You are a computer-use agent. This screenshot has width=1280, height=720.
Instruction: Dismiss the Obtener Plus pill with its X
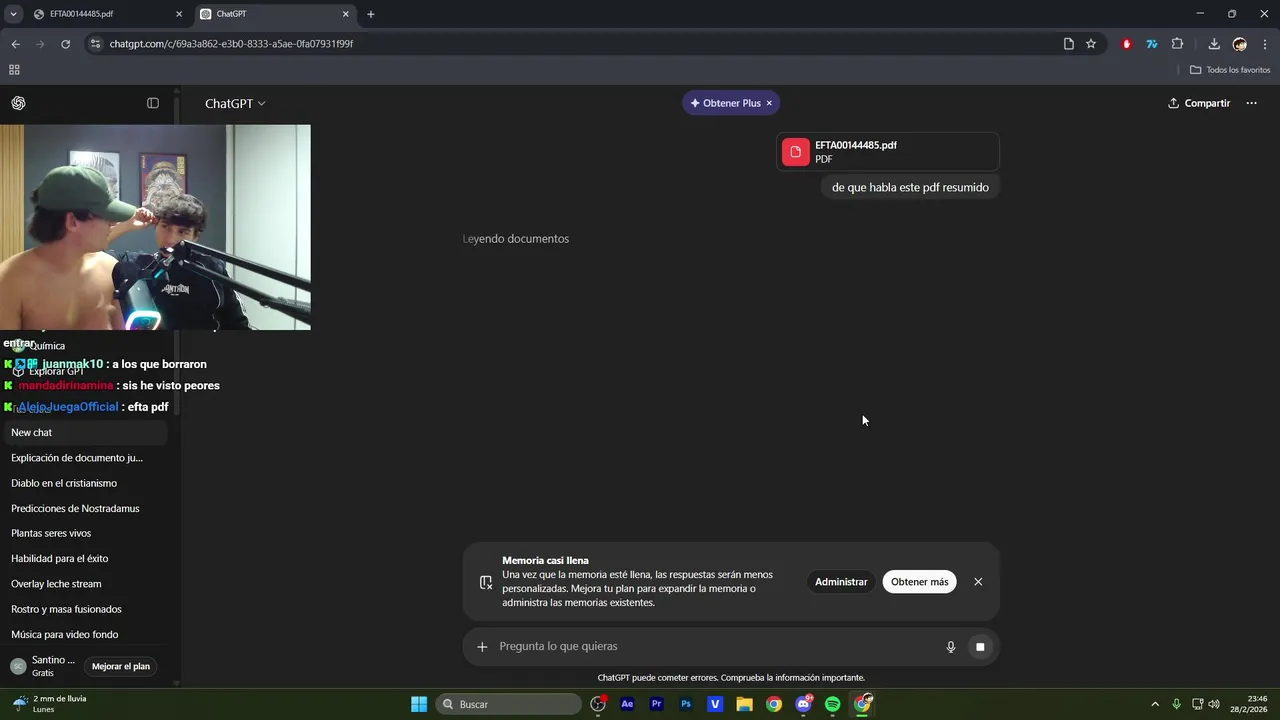tap(769, 103)
